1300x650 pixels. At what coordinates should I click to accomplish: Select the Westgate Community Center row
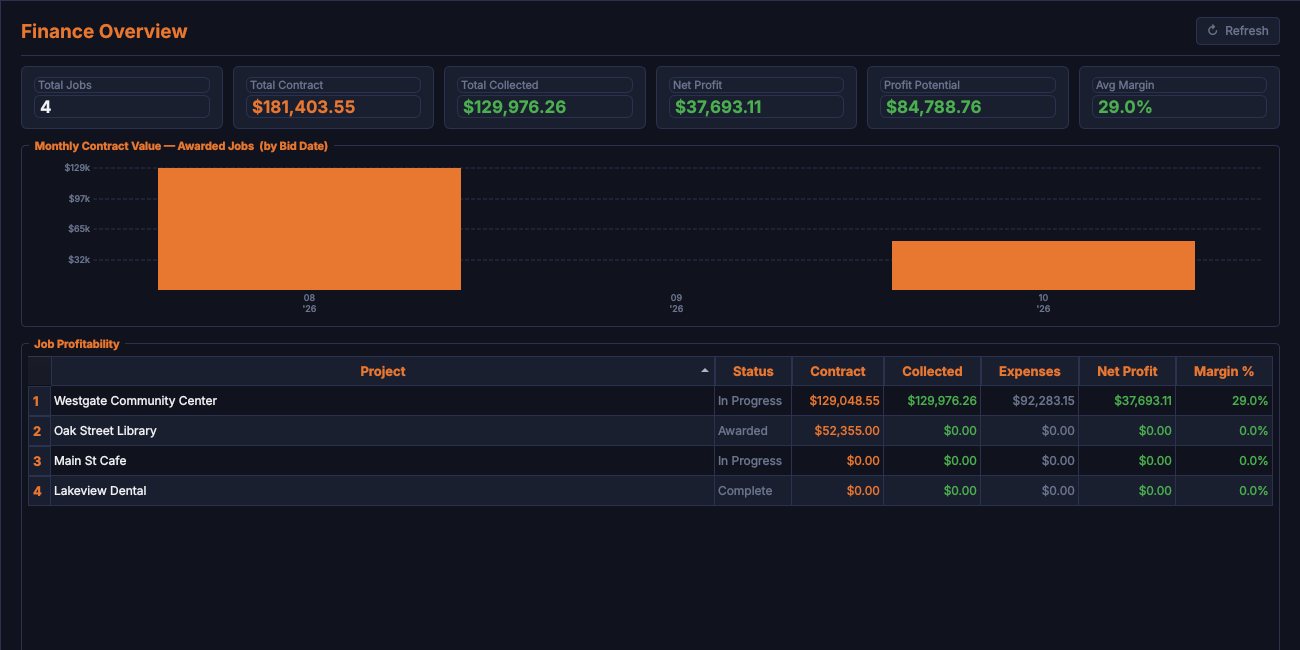click(x=650, y=401)
